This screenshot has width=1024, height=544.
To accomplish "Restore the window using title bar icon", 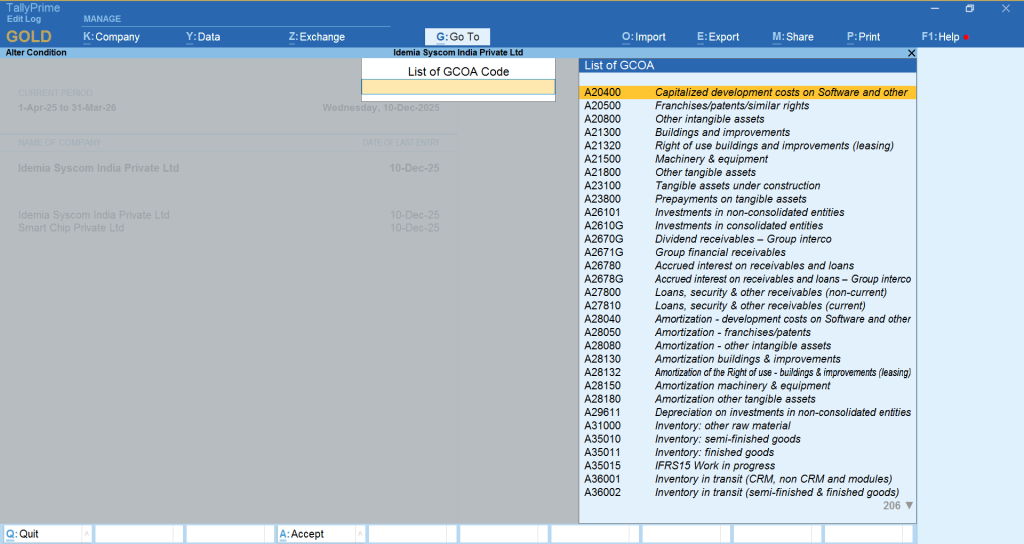I will pos(969,9).
